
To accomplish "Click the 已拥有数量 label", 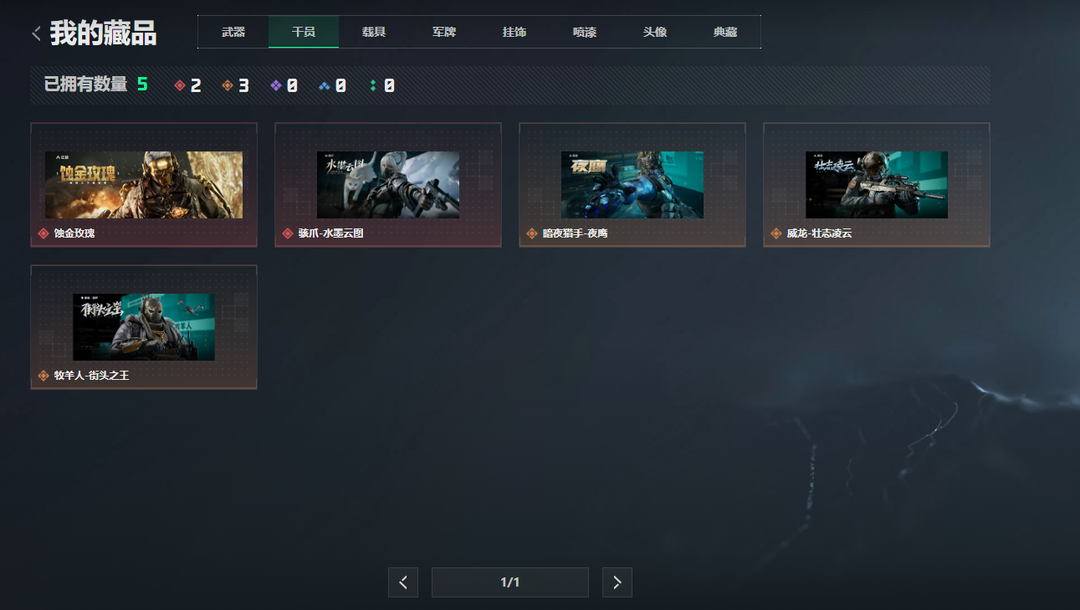I will [x=86, y=84].
